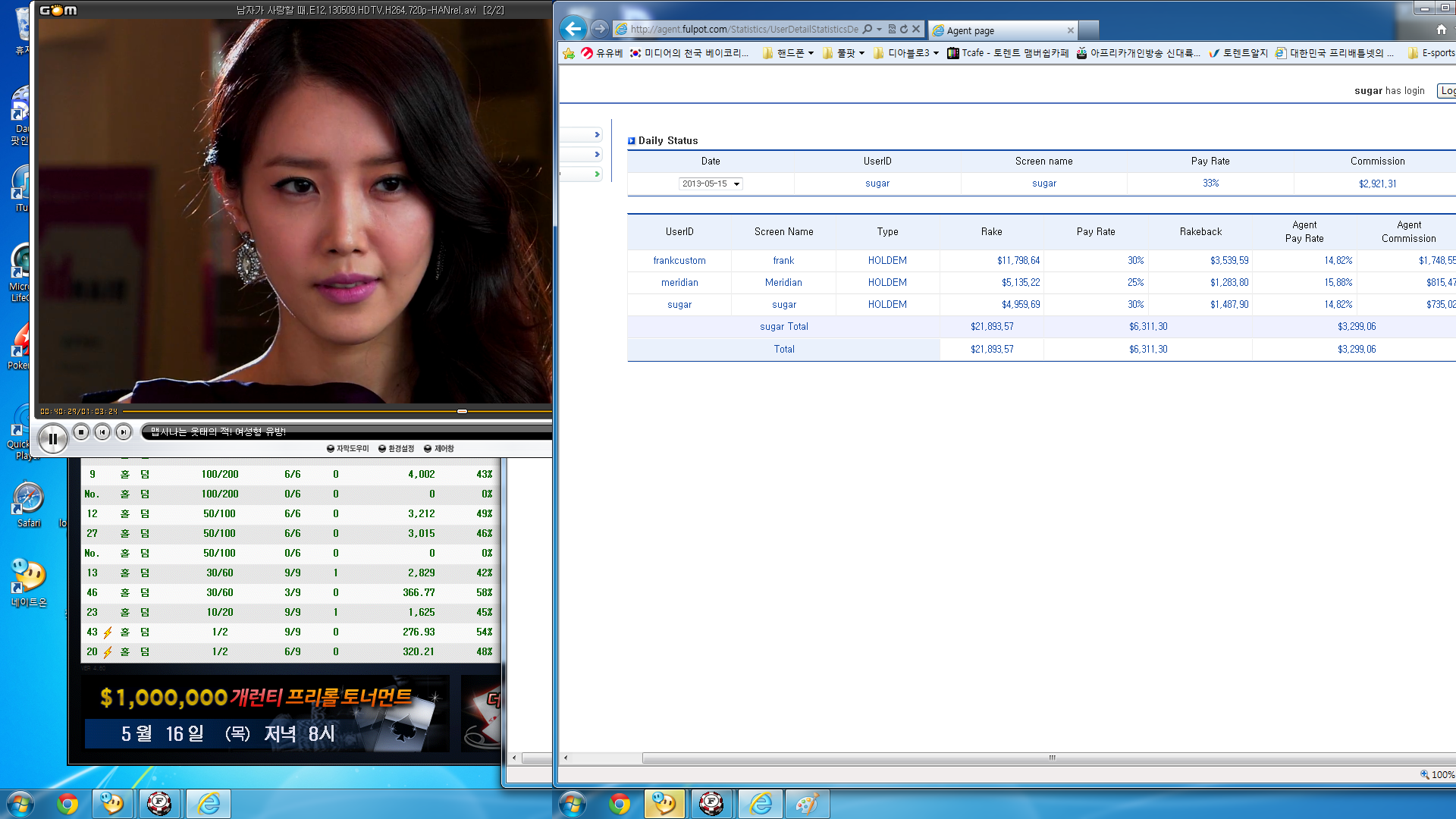The image size is (1456, 819).
Task: Open the 토렌트알지 favorites bookmark
Action: coord(1238,53)
